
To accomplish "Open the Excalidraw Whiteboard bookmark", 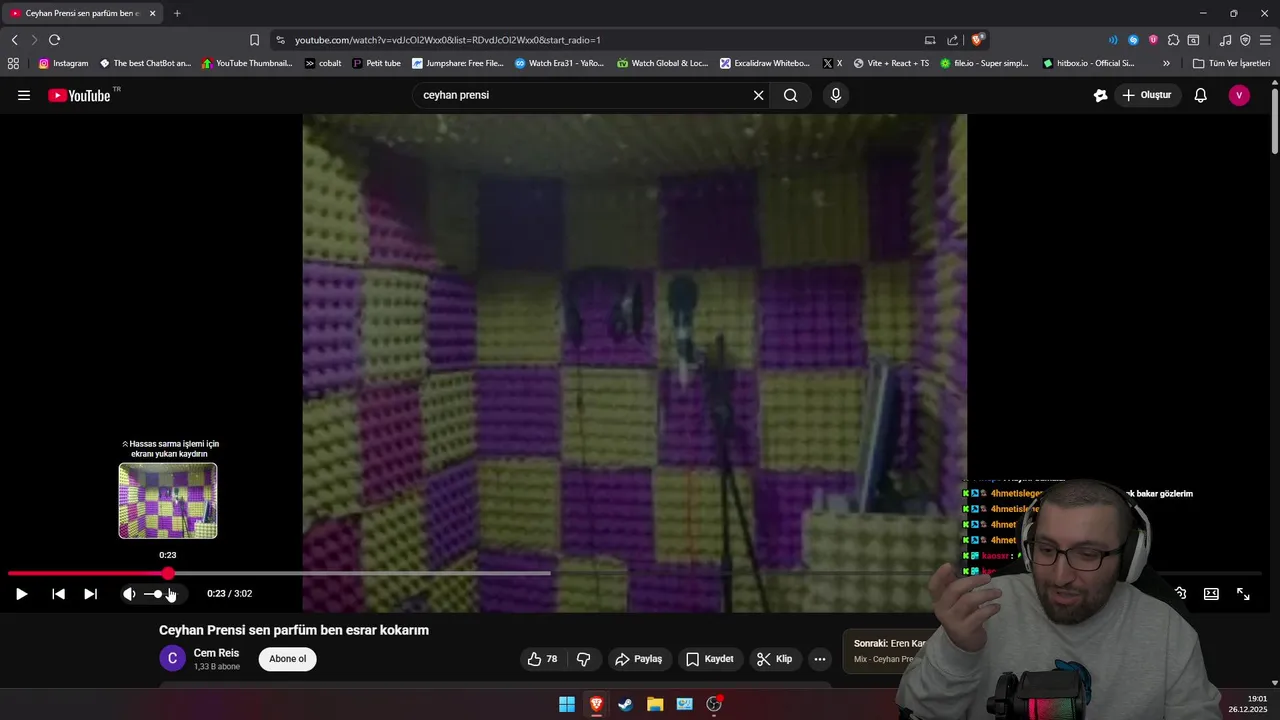I will [x=765, y=63].
